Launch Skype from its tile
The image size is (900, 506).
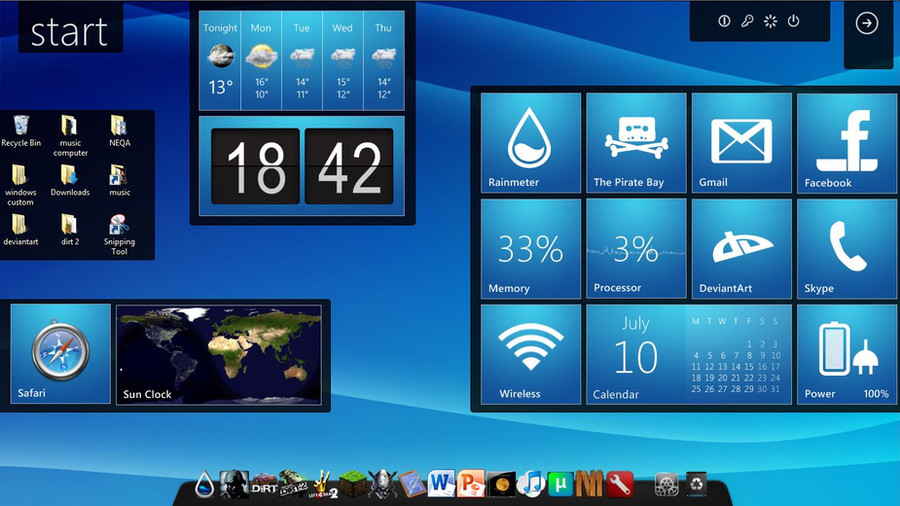pyautogui.click(x=847, y=248)
